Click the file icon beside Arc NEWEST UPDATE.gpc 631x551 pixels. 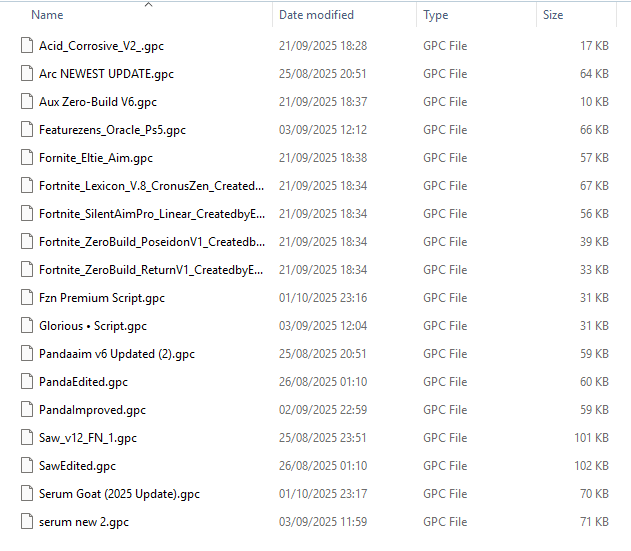coord(27,74)
